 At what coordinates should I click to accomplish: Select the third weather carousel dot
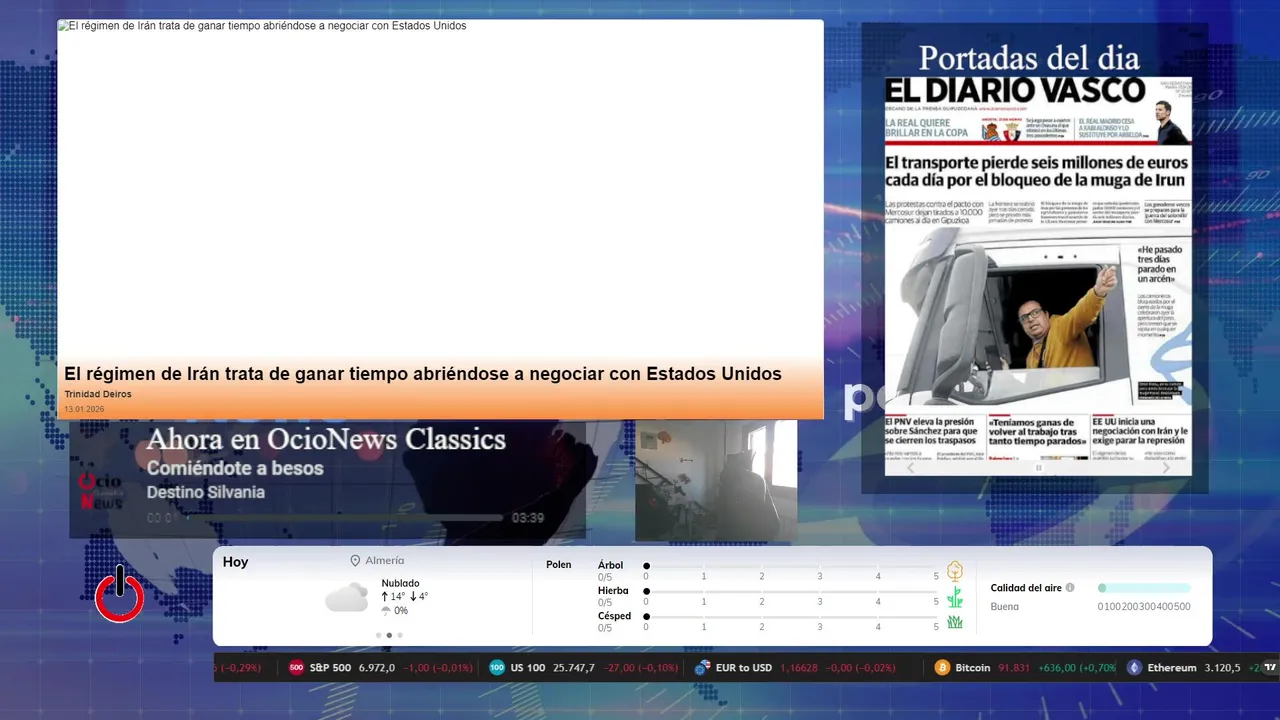pyautogui.click(x=400, y=635)
